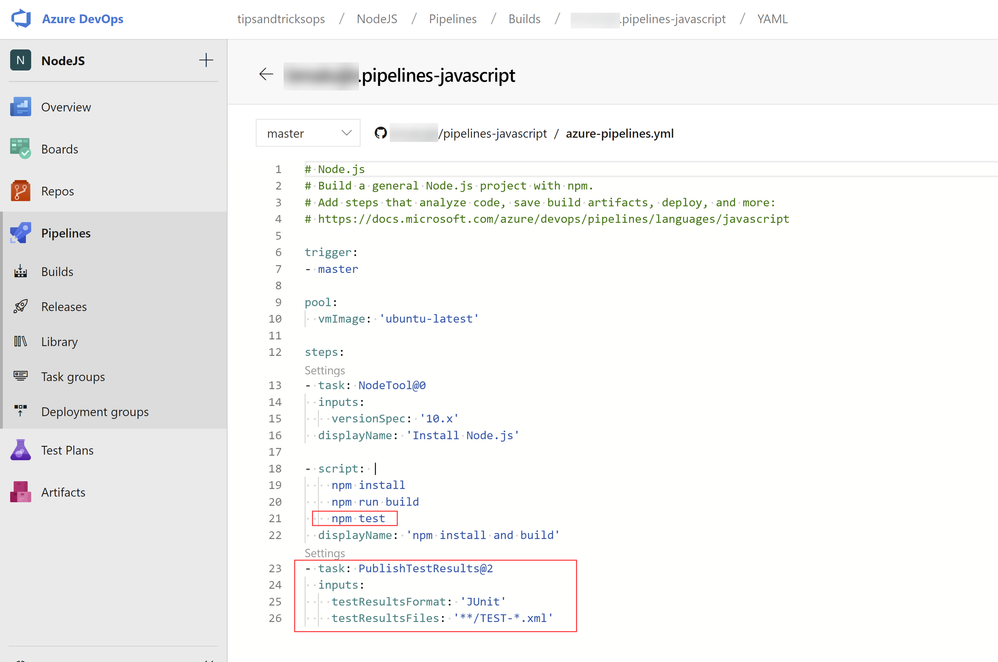
Task: Click the 'pool:' line
Action: pyautogui.click(x=321, y=302)
